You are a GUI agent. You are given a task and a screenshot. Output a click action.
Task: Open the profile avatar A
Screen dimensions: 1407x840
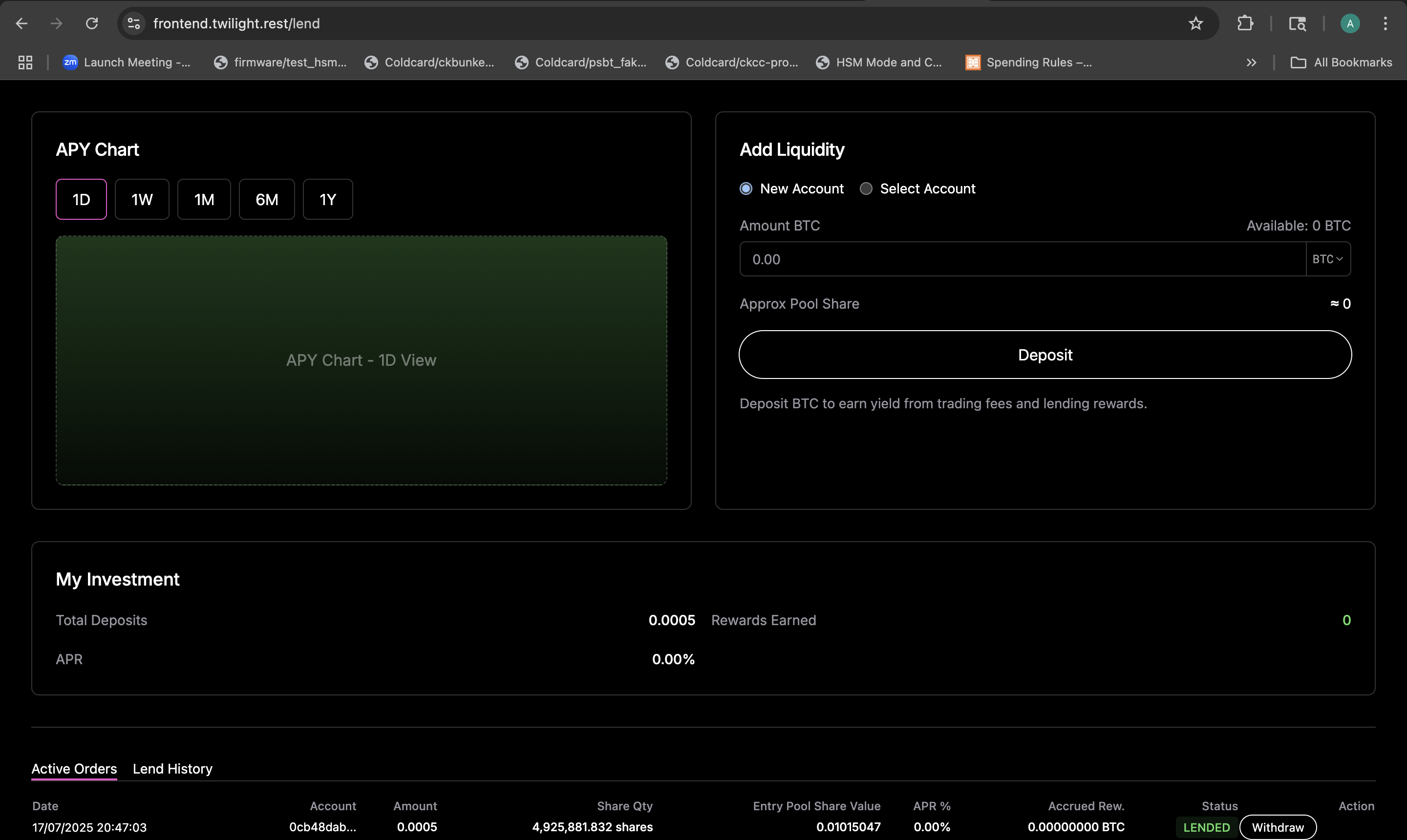pos(1350,23)
